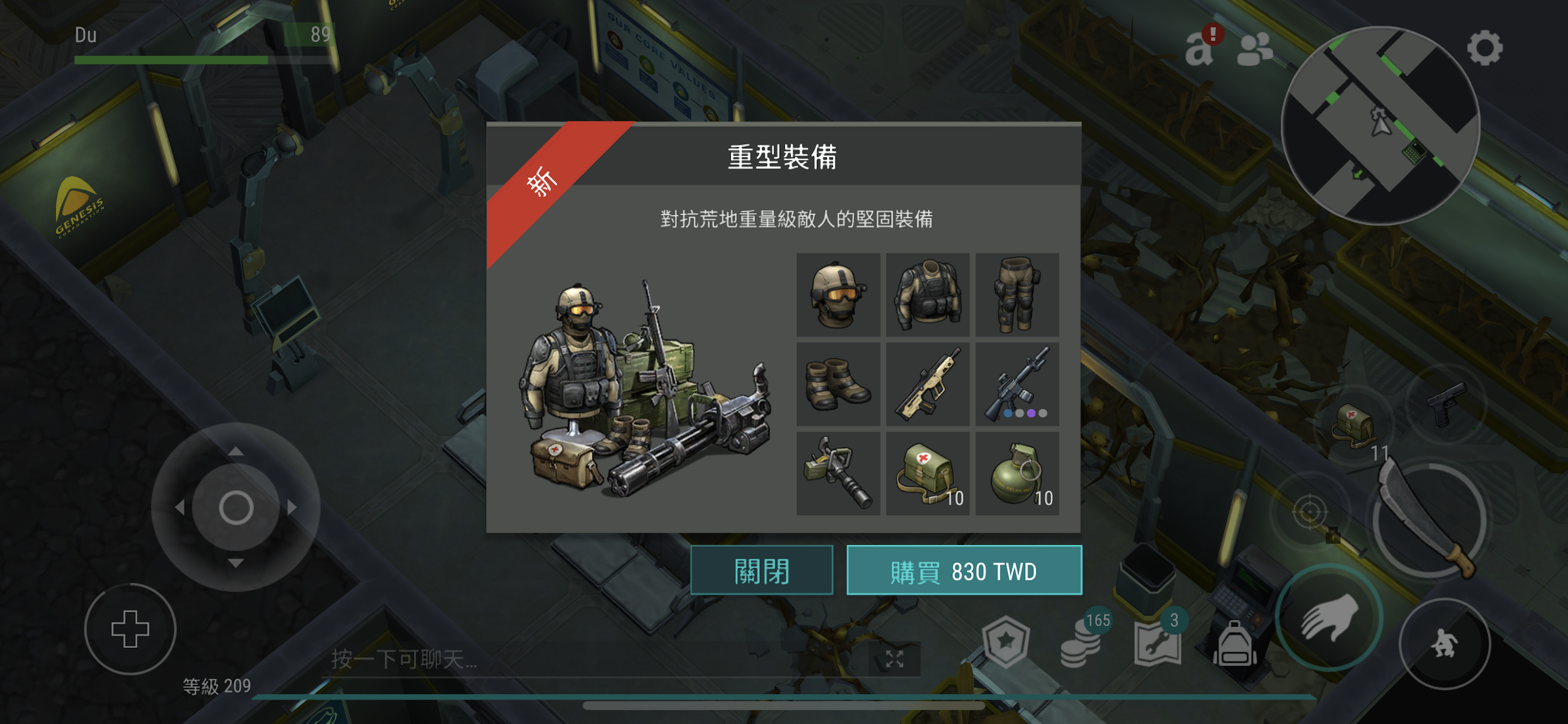Open the friends group icon
Screen dimensions: 1568x724
[x=1254, y=49]
